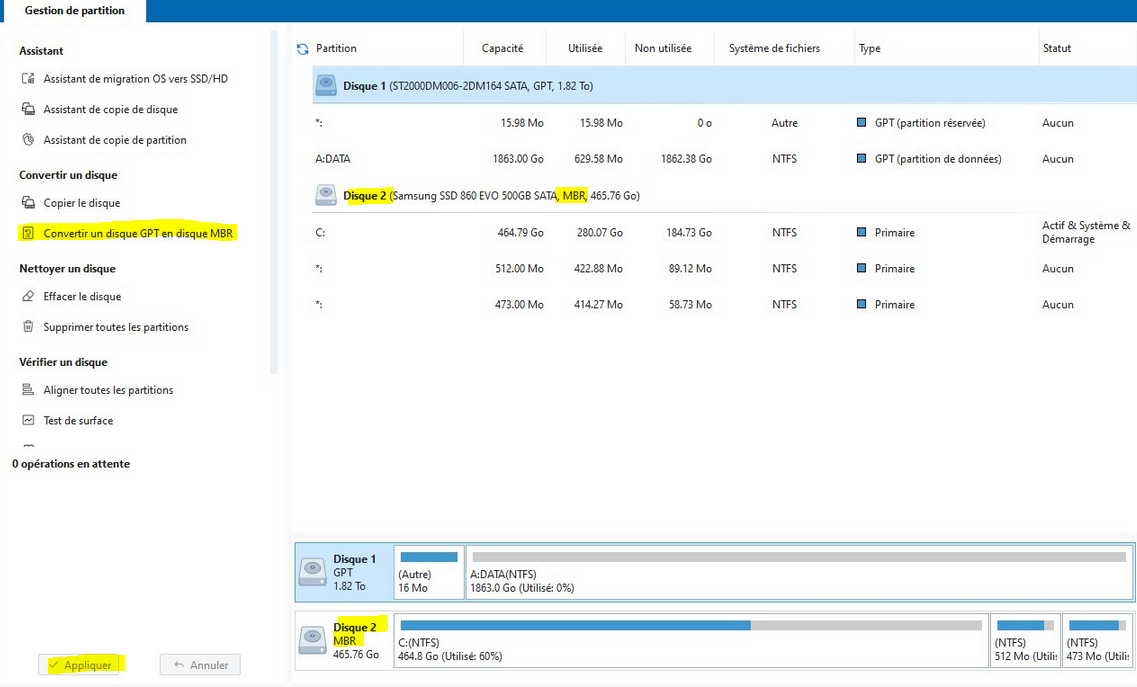Click the (Autre) 16 Mo block in disk map
This screenshot has height=687, width=1137.
[x=429, y=572]
